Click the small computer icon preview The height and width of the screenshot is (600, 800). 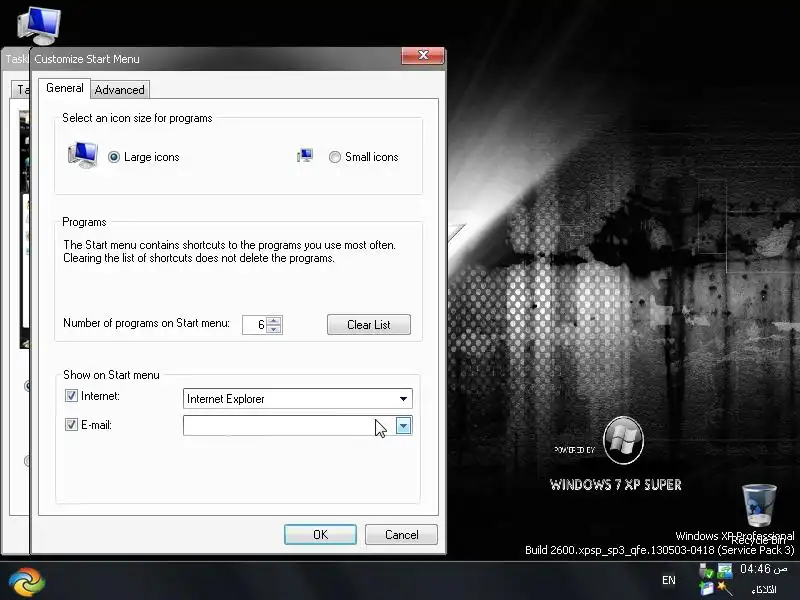point(305,155)
